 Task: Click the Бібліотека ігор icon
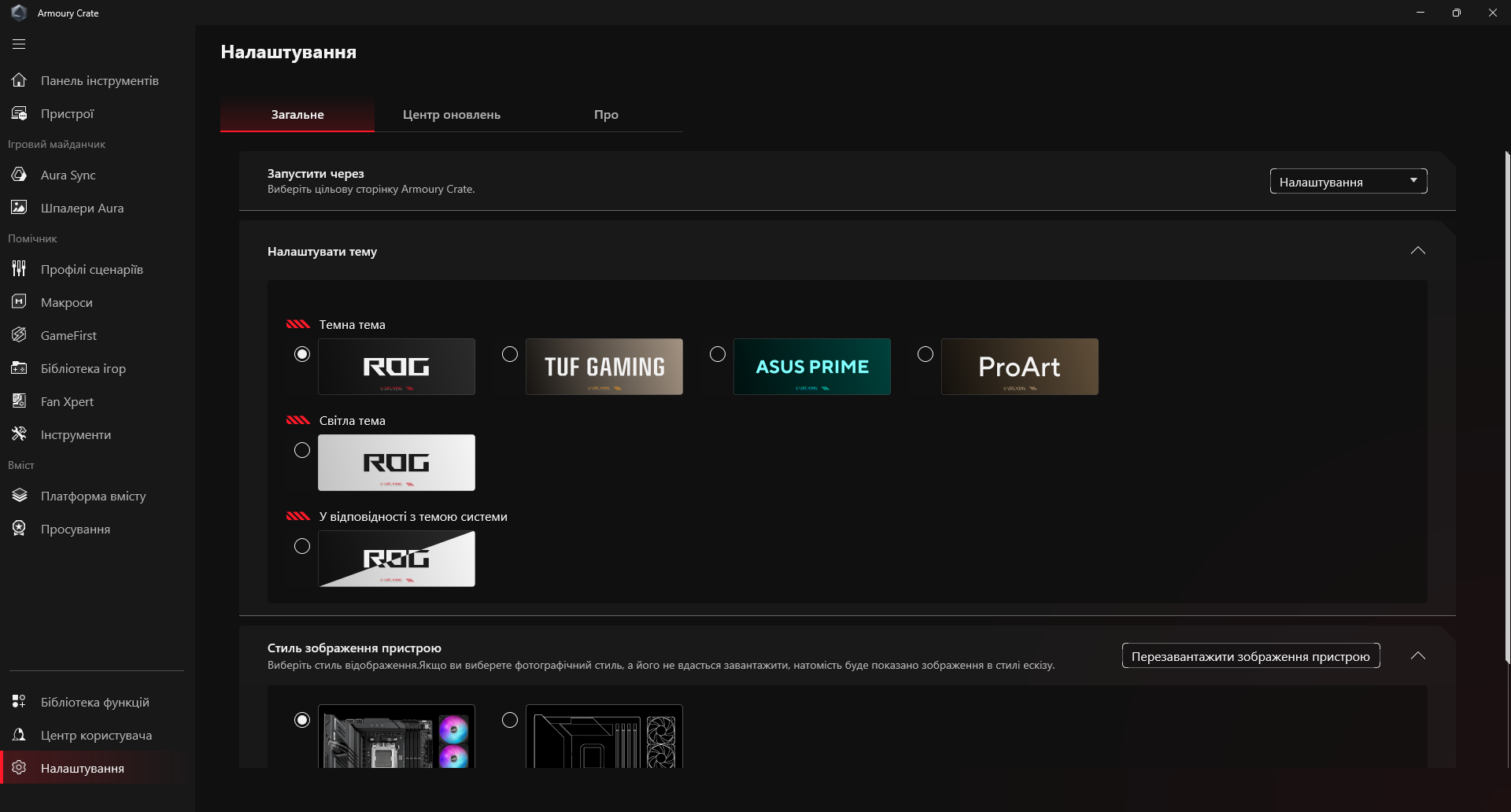(x=19, y=368)
